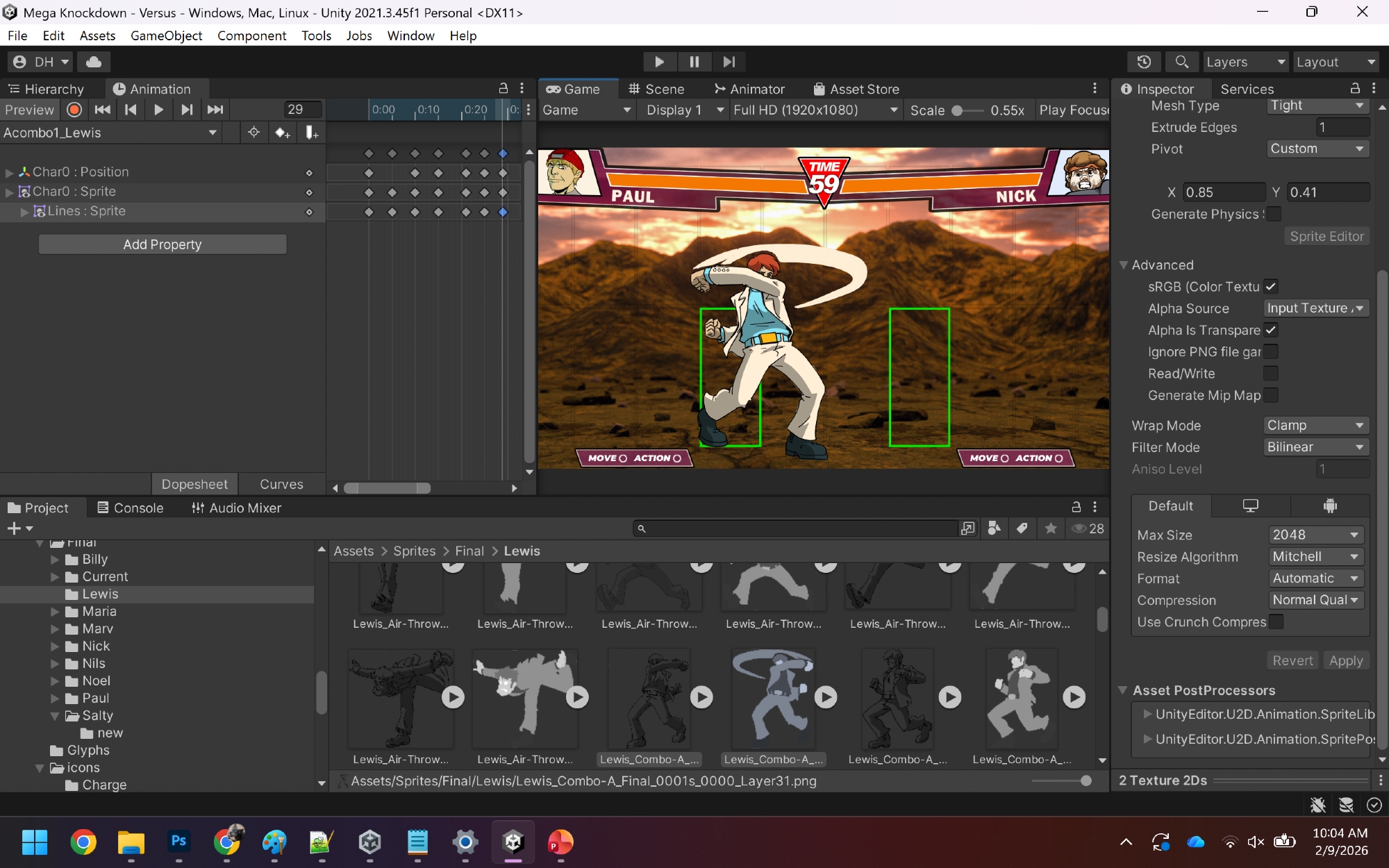Open the Filter Mode dropdown
The image size is (1389, 868).
(x=1315, y=447)
